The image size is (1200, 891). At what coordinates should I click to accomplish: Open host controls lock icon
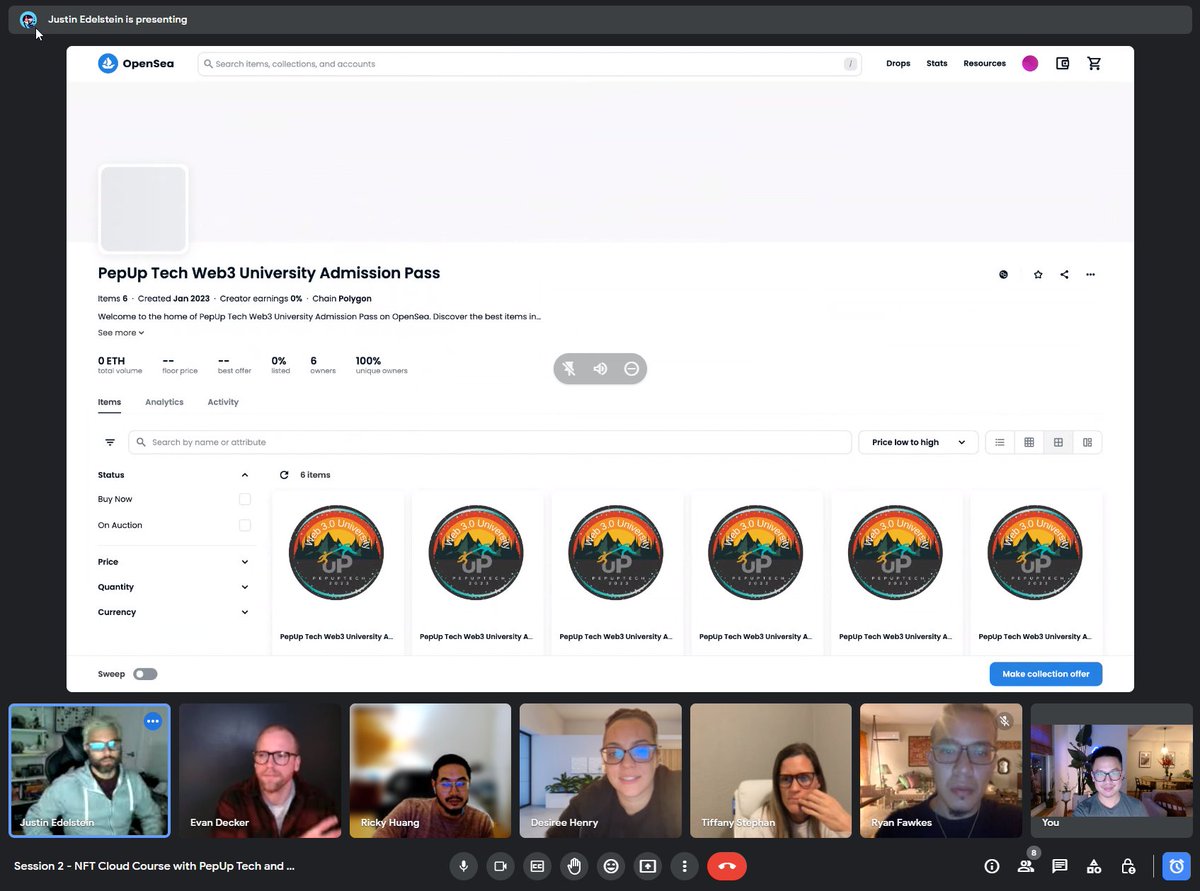(x=1128, y=866)
